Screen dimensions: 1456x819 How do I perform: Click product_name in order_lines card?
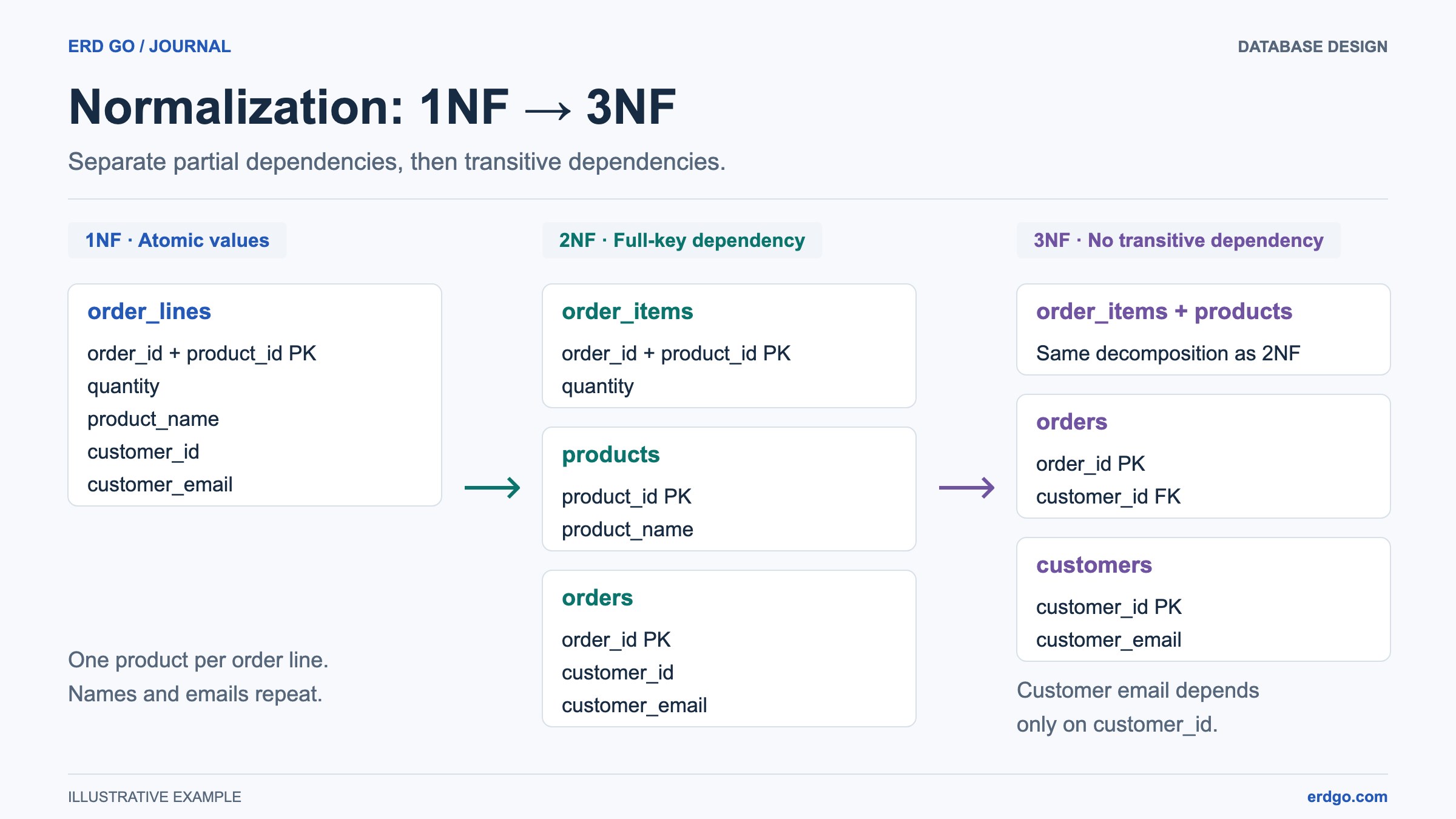tap(153, 419)
